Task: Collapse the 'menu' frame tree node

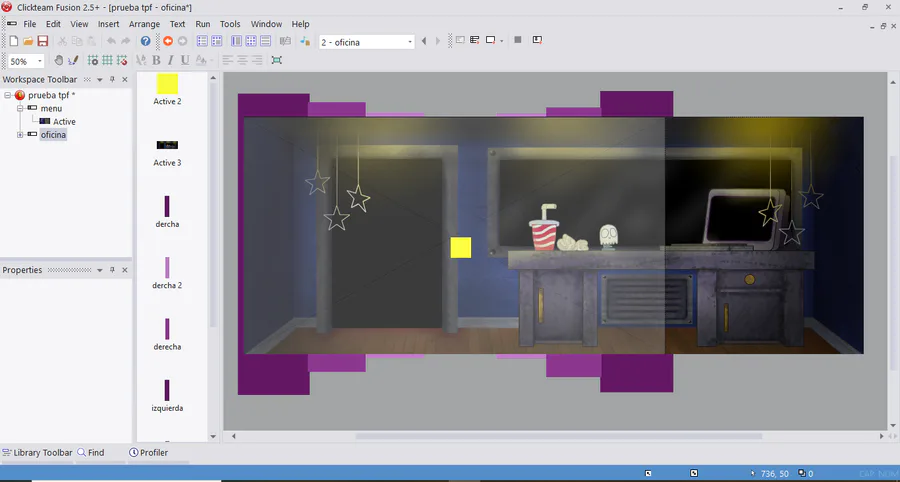Action: [x=20, y=108]
